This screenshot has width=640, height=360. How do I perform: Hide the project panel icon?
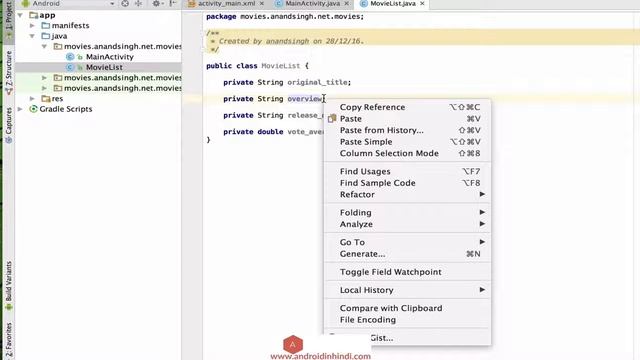tap(173, 4)
